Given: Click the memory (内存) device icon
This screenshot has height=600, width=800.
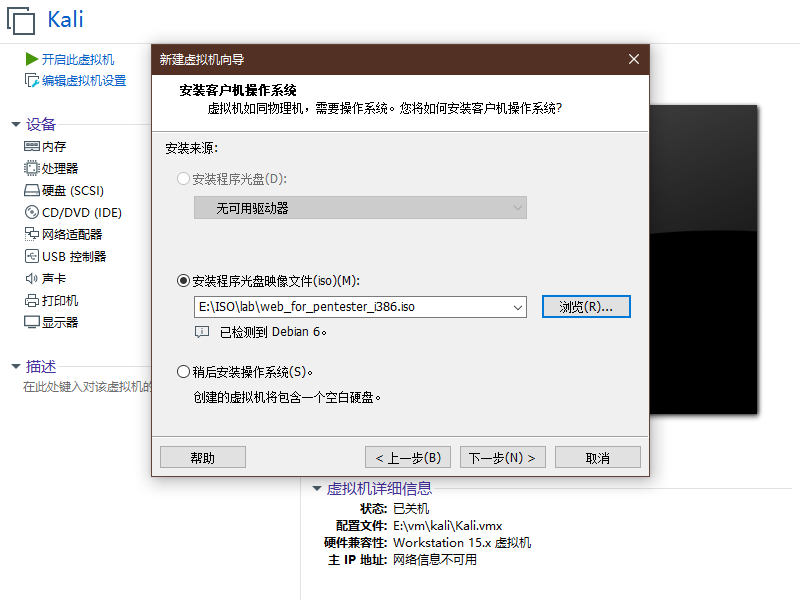Looking at the screenshot, I should 32,147.
